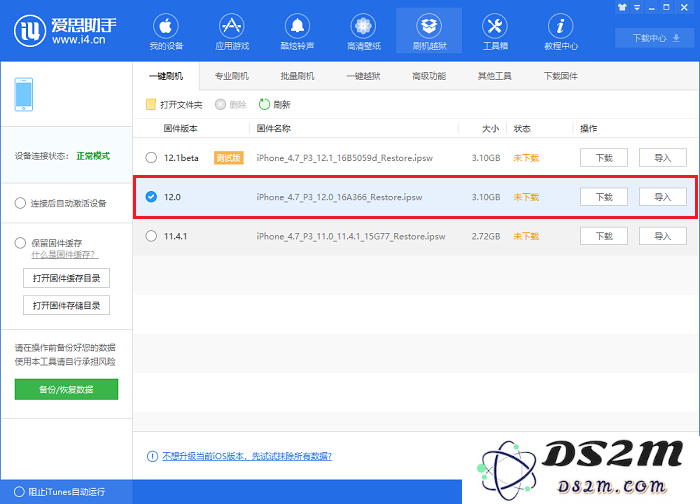Screen dimensions: 700x504
Task: Click 固件版本 column header
Action: pos(180,129)
